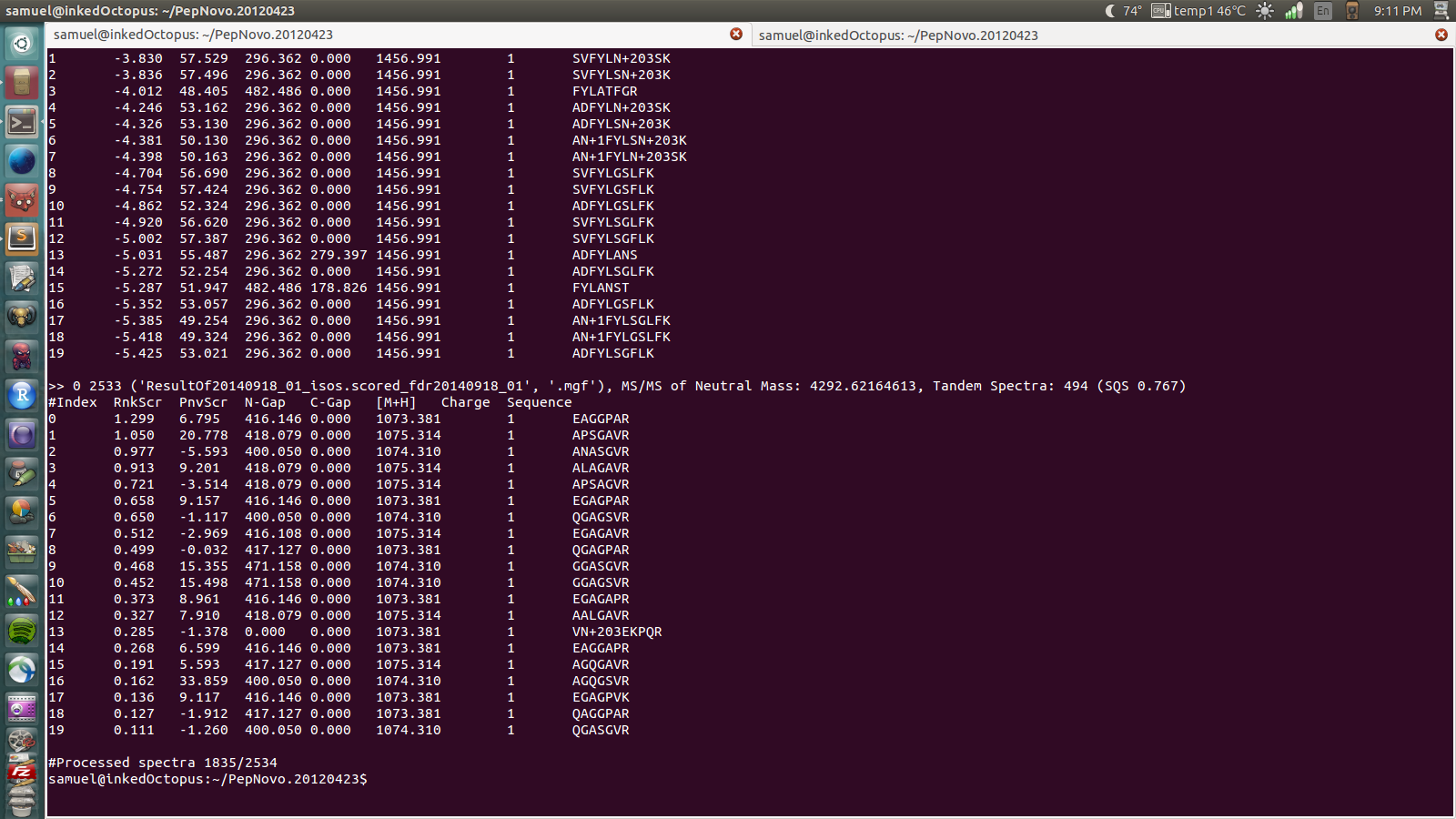This screenshot has width=1456, height=819.
Task: Close the first terminal tab
Action: (736, 35)
